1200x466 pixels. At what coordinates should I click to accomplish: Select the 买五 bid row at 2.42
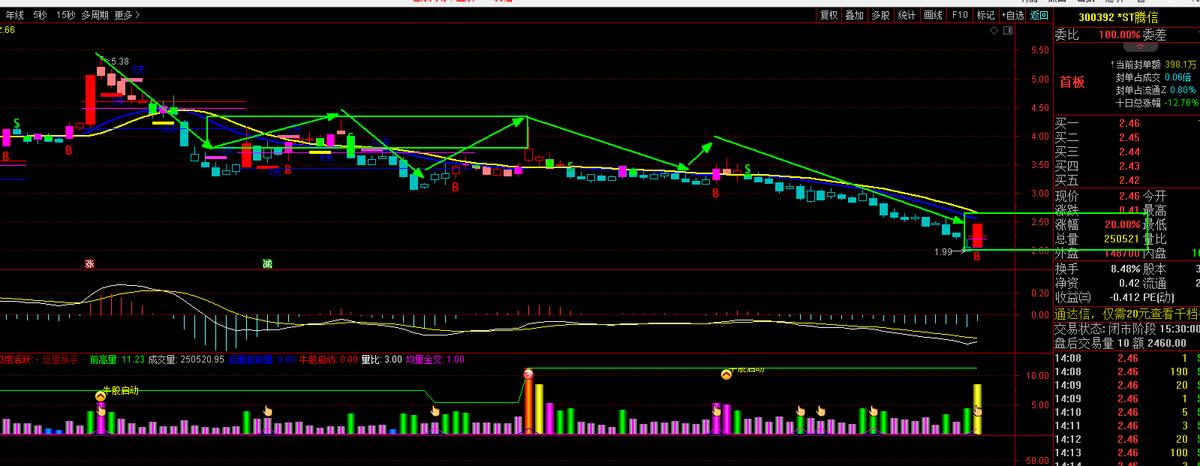click(1127, 180)
